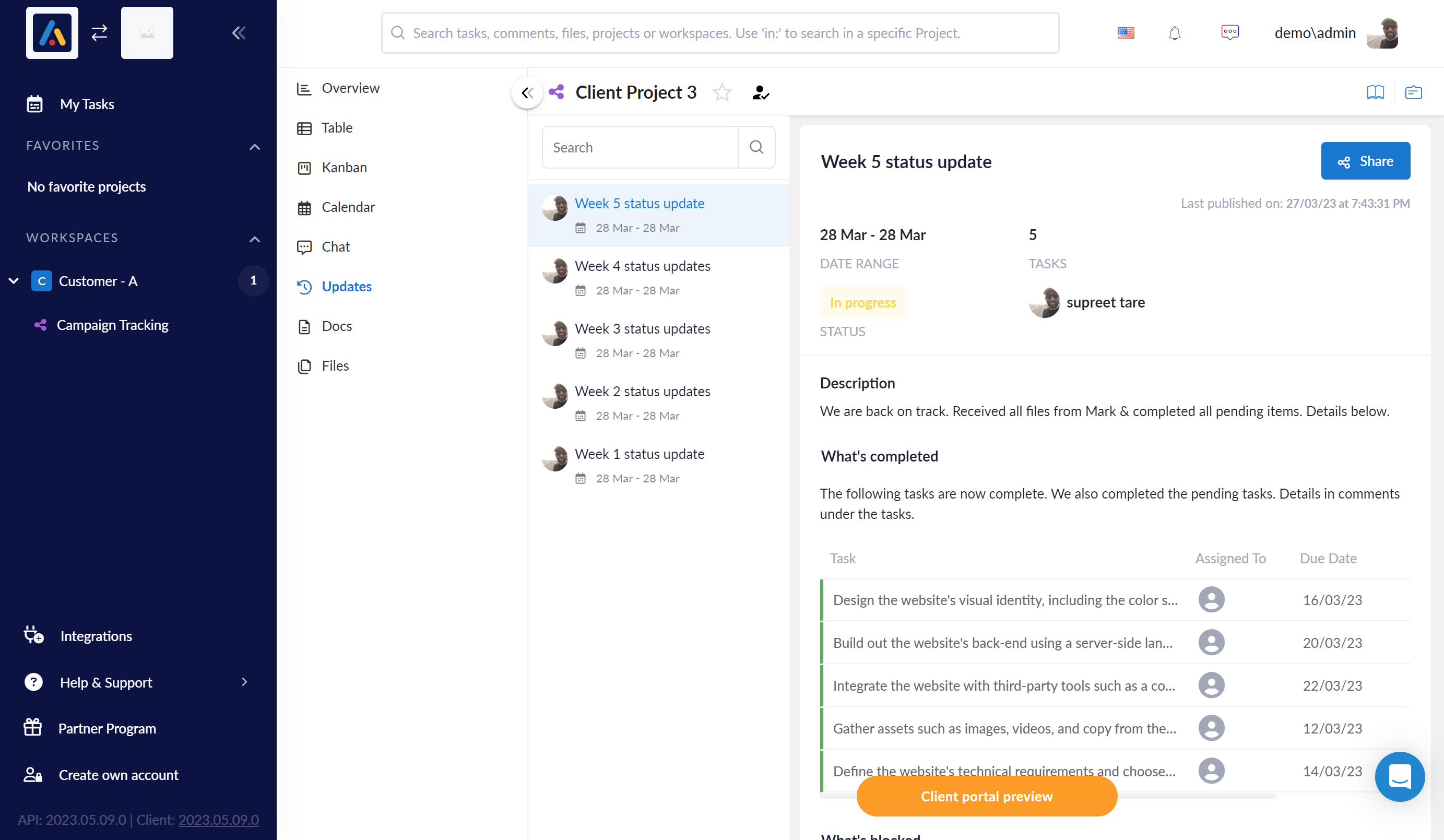Click the portfolio folder icon top right

click(x=1413, y=92)
